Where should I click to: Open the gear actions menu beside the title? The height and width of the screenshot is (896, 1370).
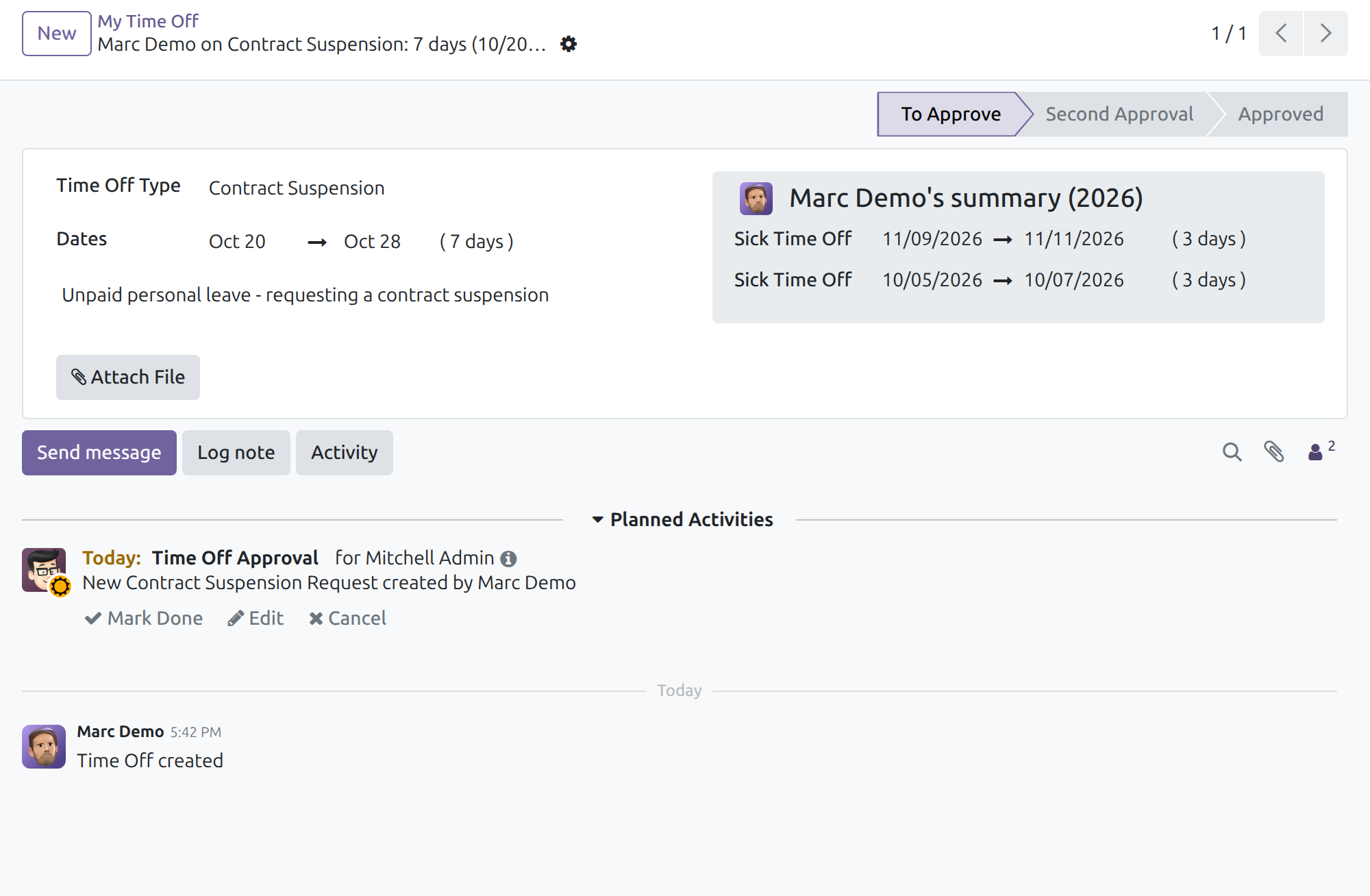point(569,44)
